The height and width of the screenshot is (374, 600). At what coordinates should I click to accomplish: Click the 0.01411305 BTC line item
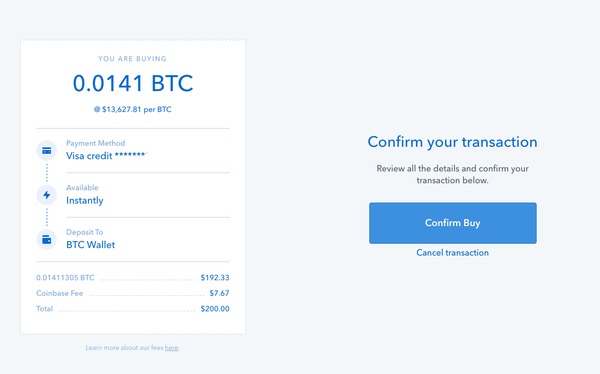(65, 278)
